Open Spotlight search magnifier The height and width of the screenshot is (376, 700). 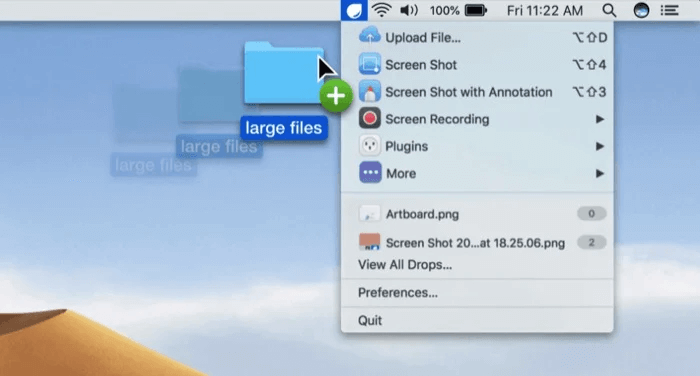(x=609, y=10)
